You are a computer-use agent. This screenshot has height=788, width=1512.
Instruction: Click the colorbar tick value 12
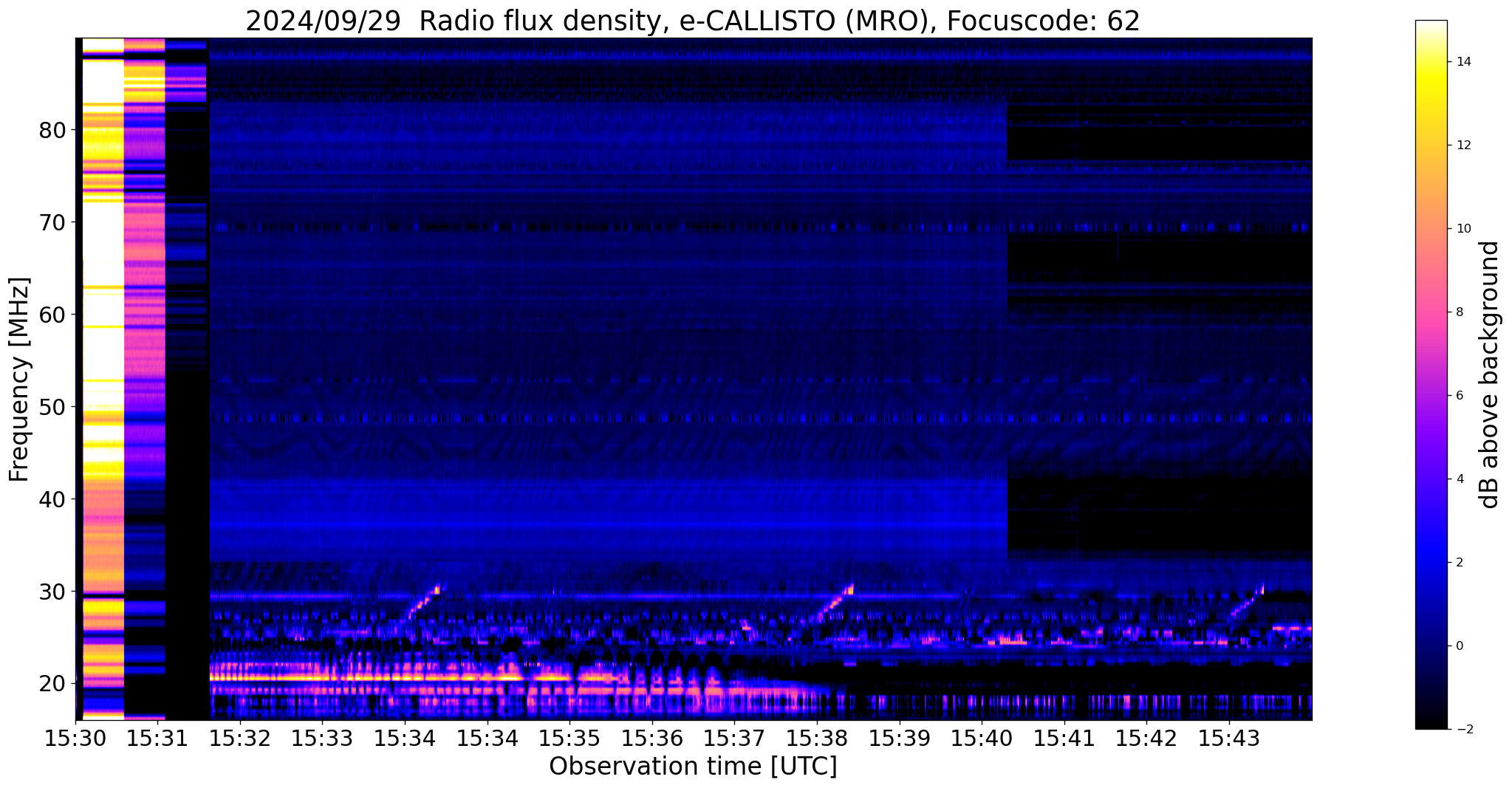click(x=1463, y=145)
